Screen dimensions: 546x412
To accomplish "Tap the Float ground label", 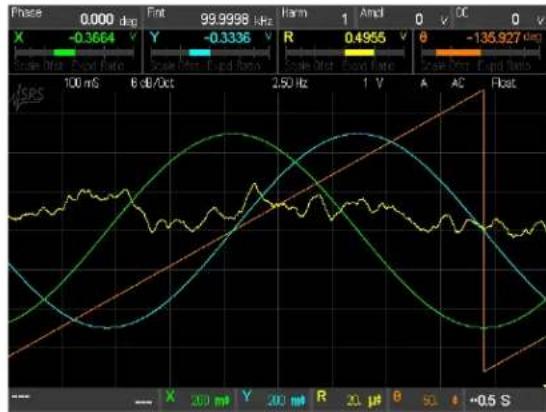I will (504, 83).
